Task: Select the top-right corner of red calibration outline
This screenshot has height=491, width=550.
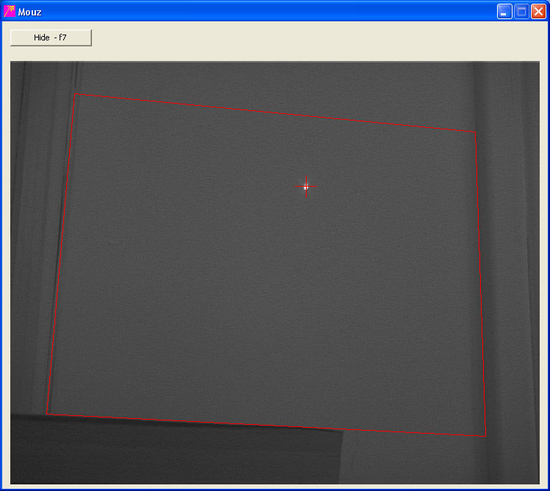Action: tap(475, 132)
